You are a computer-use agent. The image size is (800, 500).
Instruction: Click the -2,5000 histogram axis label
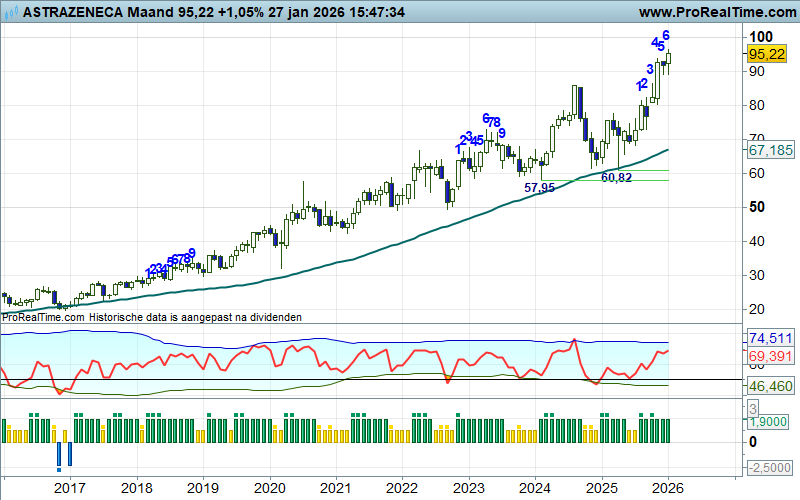point(769,468)
